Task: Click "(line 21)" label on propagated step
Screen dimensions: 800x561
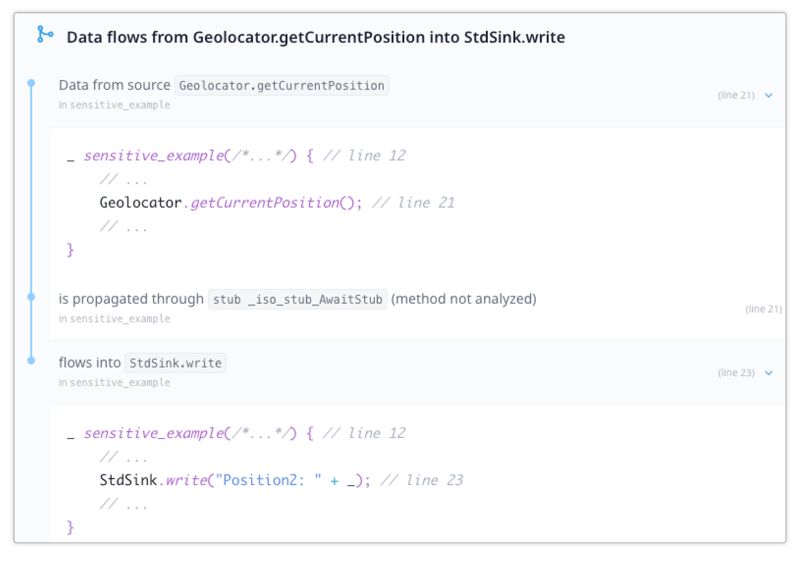Action: 763,309
